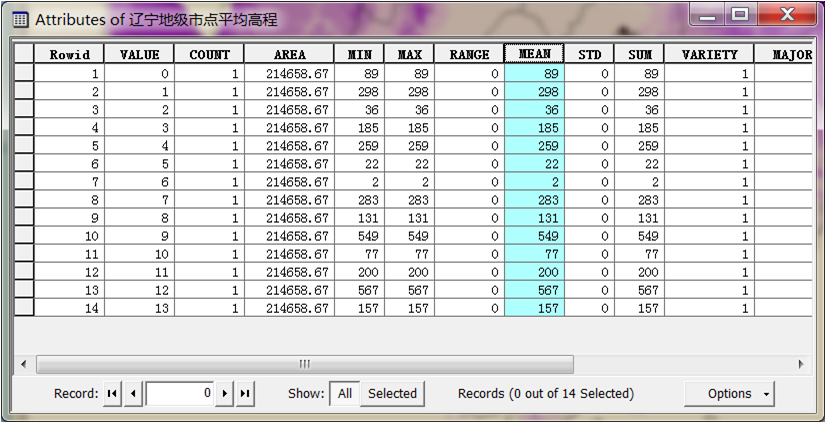This screenshot has height=423, width=826.
Task: Maximize the Attributes window
Action: tap(740, 16)
